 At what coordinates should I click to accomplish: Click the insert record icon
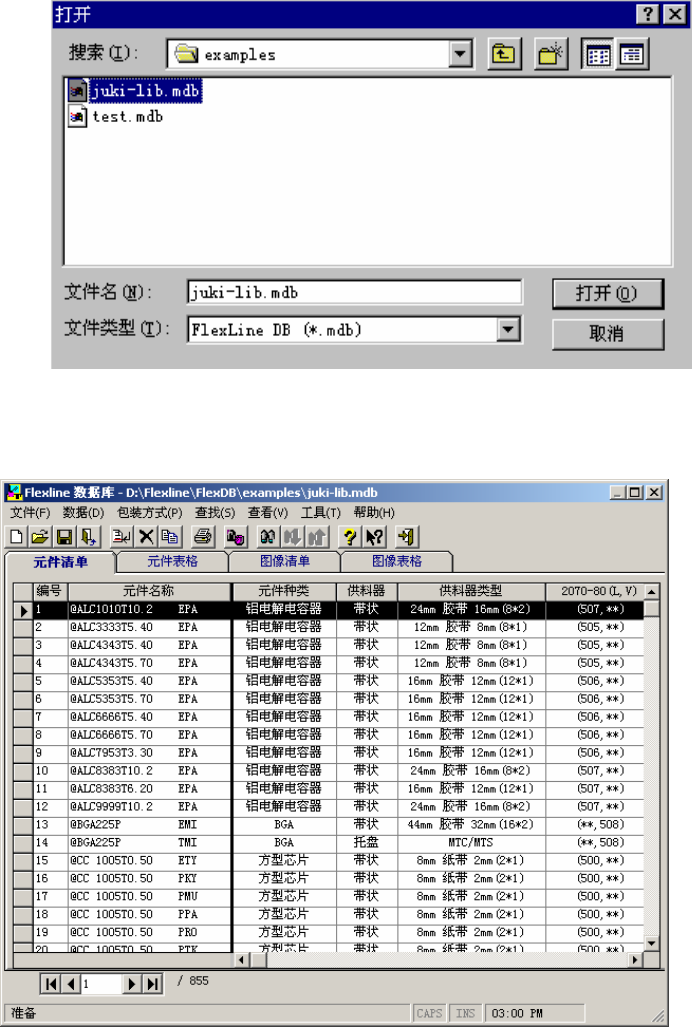pyautogui.click(x=121, y=537)
